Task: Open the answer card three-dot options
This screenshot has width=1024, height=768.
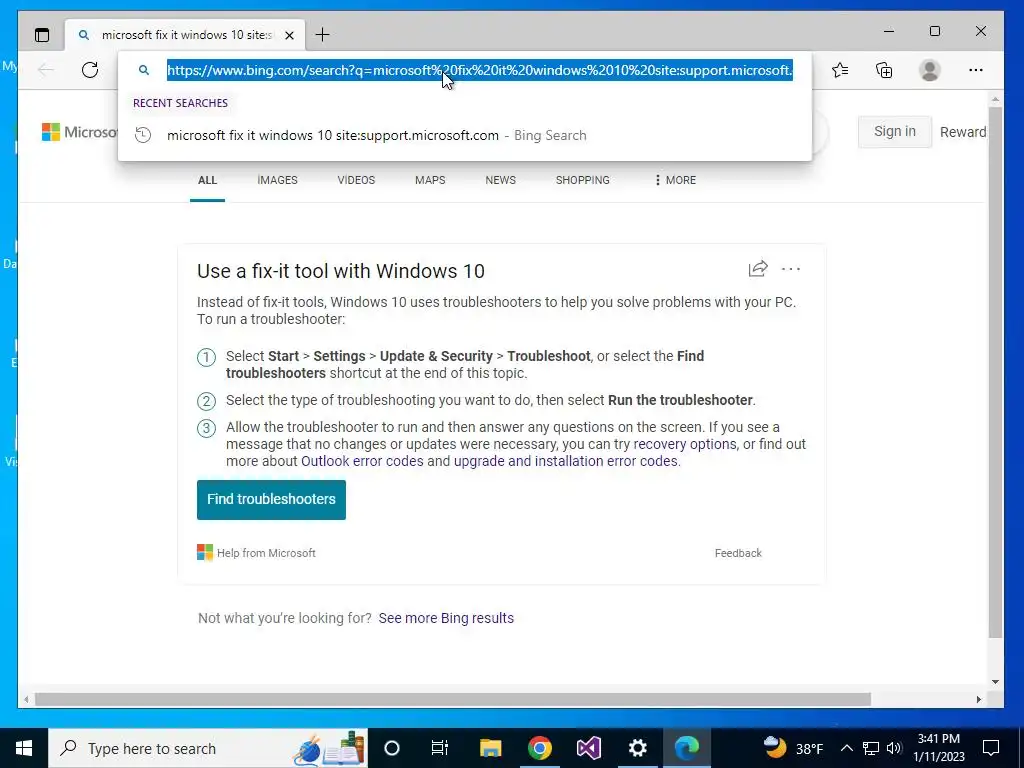Action: 791,269
